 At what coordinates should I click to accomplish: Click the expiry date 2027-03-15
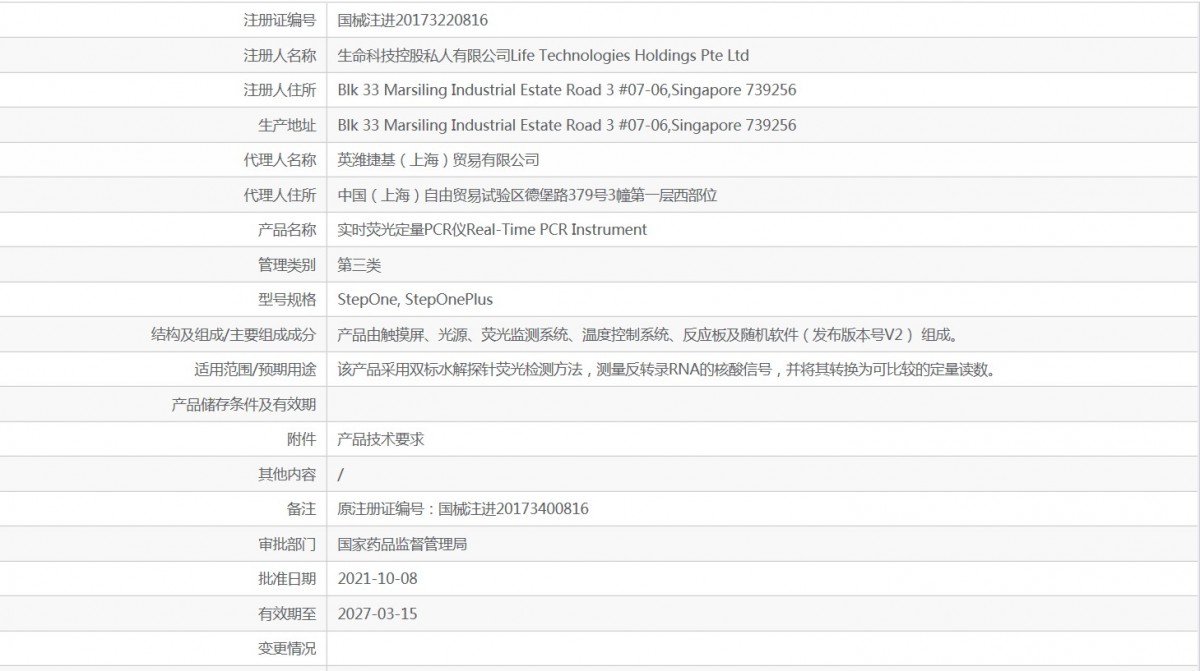[378, 613]
